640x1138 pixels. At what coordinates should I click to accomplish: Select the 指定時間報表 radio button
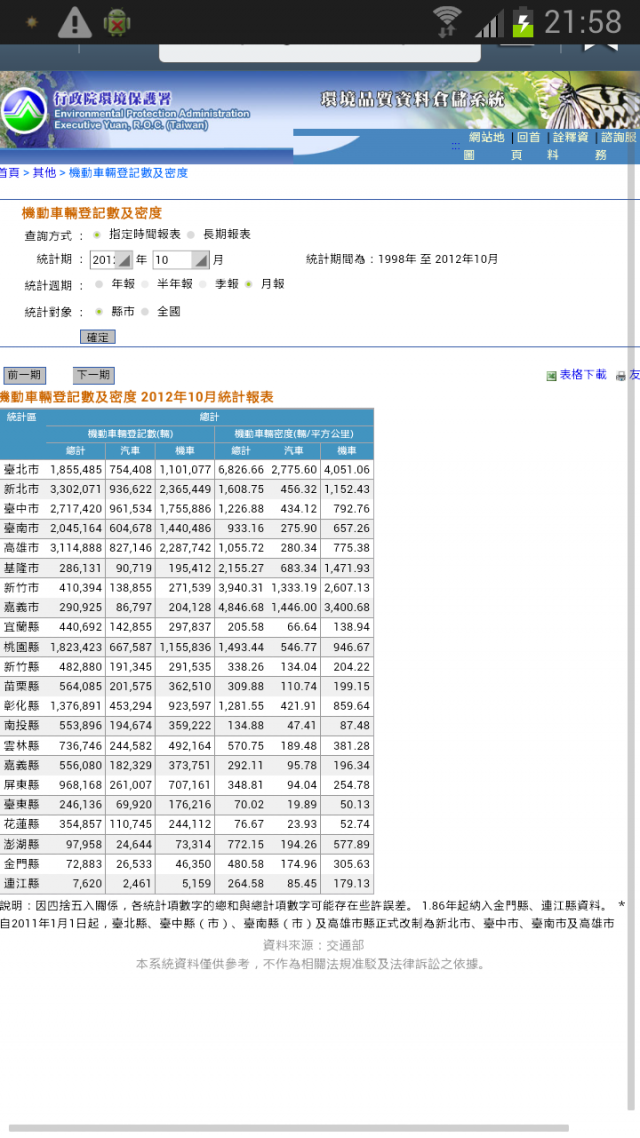point(97,235)
